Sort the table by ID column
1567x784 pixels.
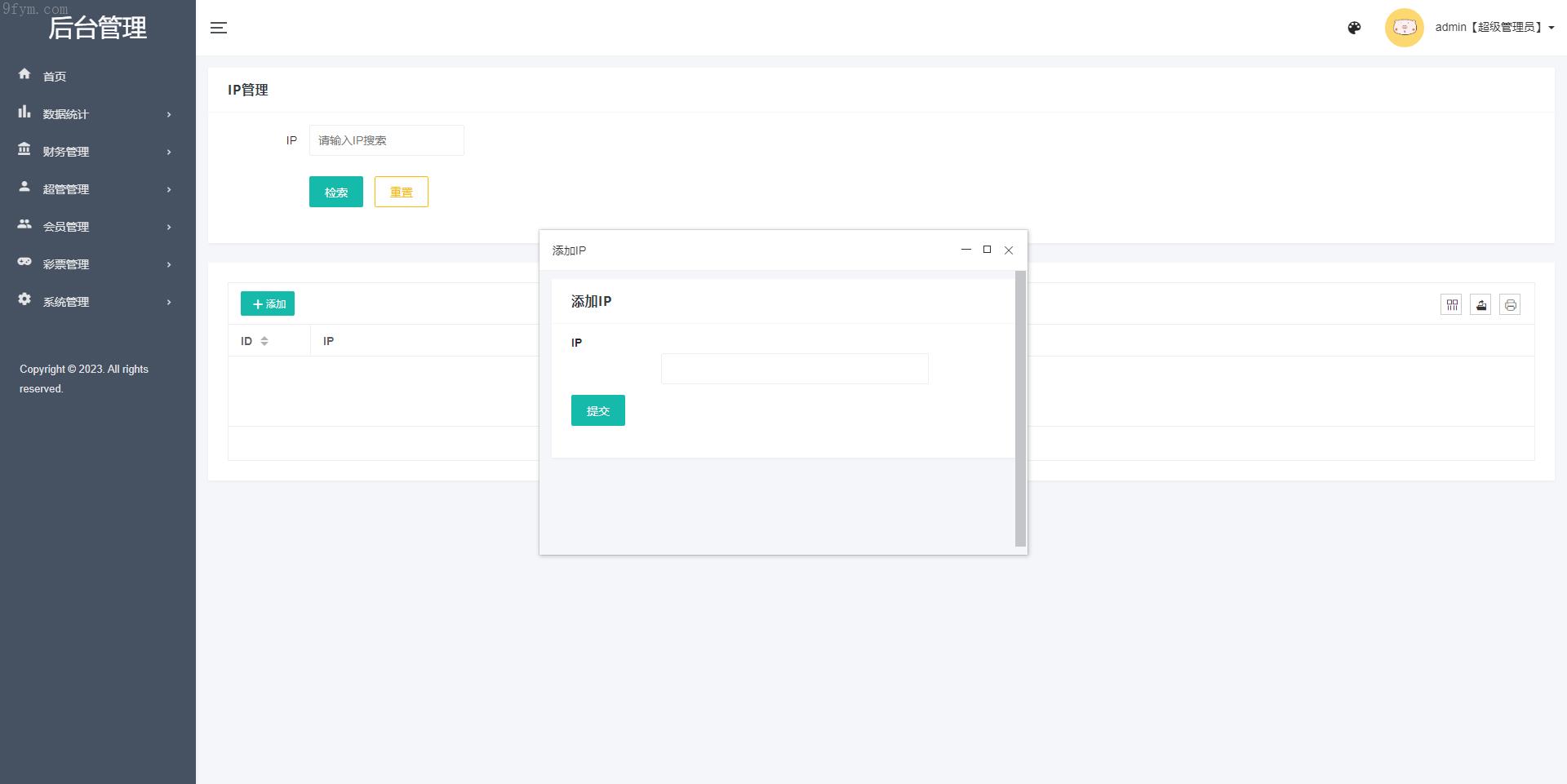264,341
